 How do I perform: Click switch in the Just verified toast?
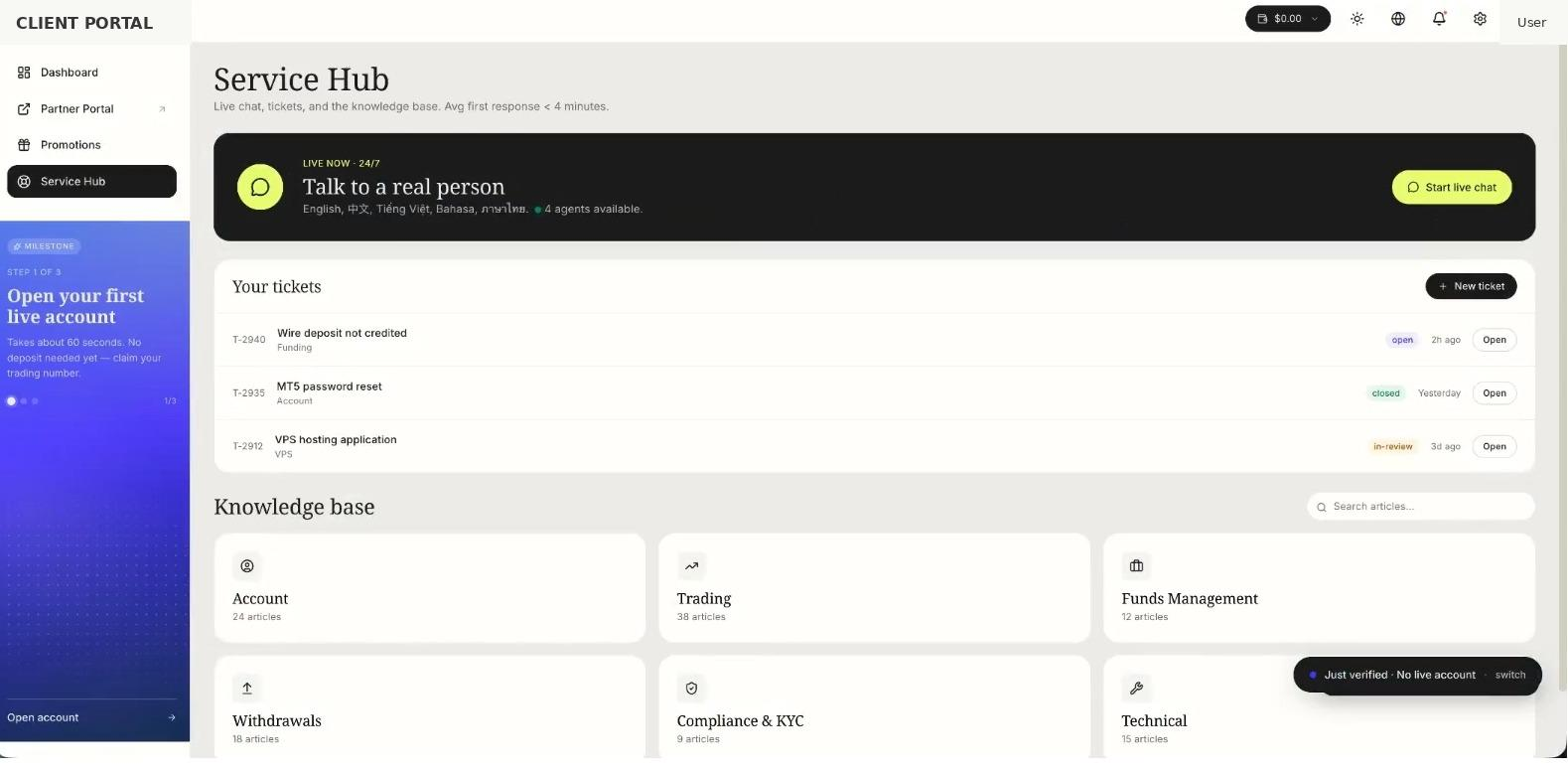pos(1510,676)
